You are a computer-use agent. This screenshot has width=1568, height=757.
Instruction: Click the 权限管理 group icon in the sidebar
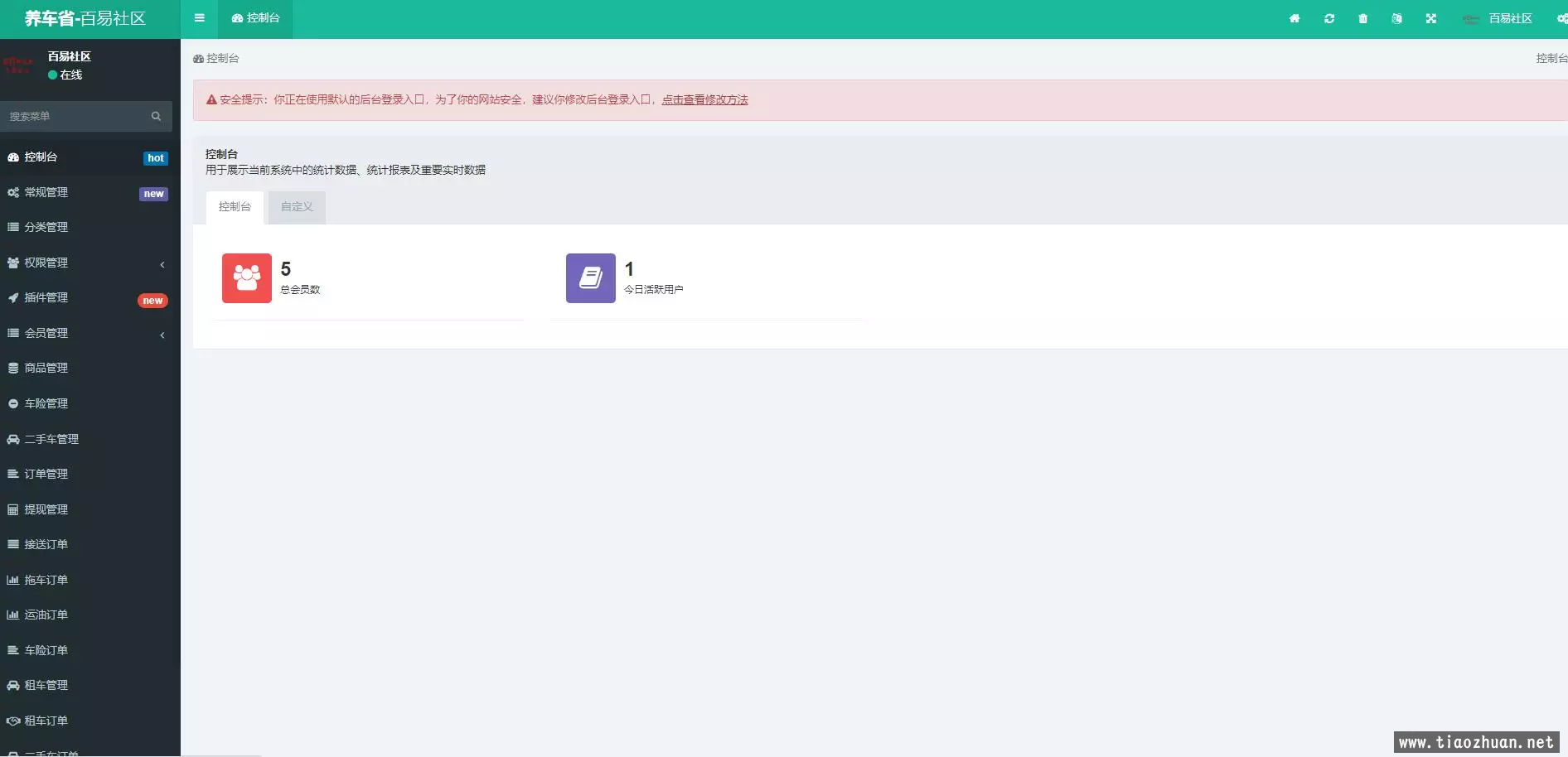13,263
